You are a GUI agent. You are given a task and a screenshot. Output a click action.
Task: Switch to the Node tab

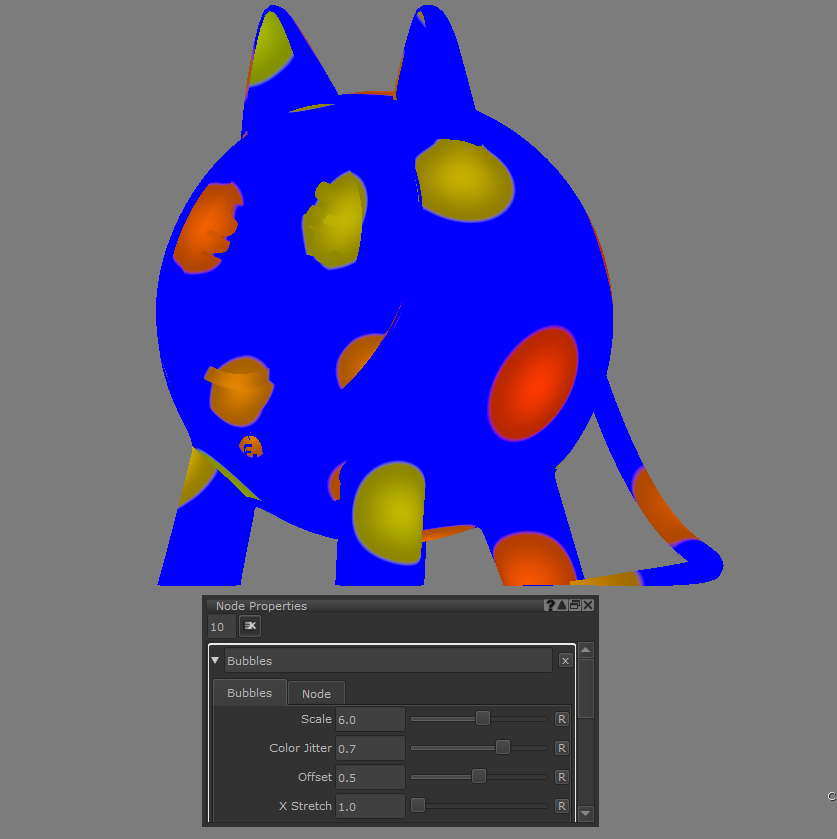coord(316,693)
